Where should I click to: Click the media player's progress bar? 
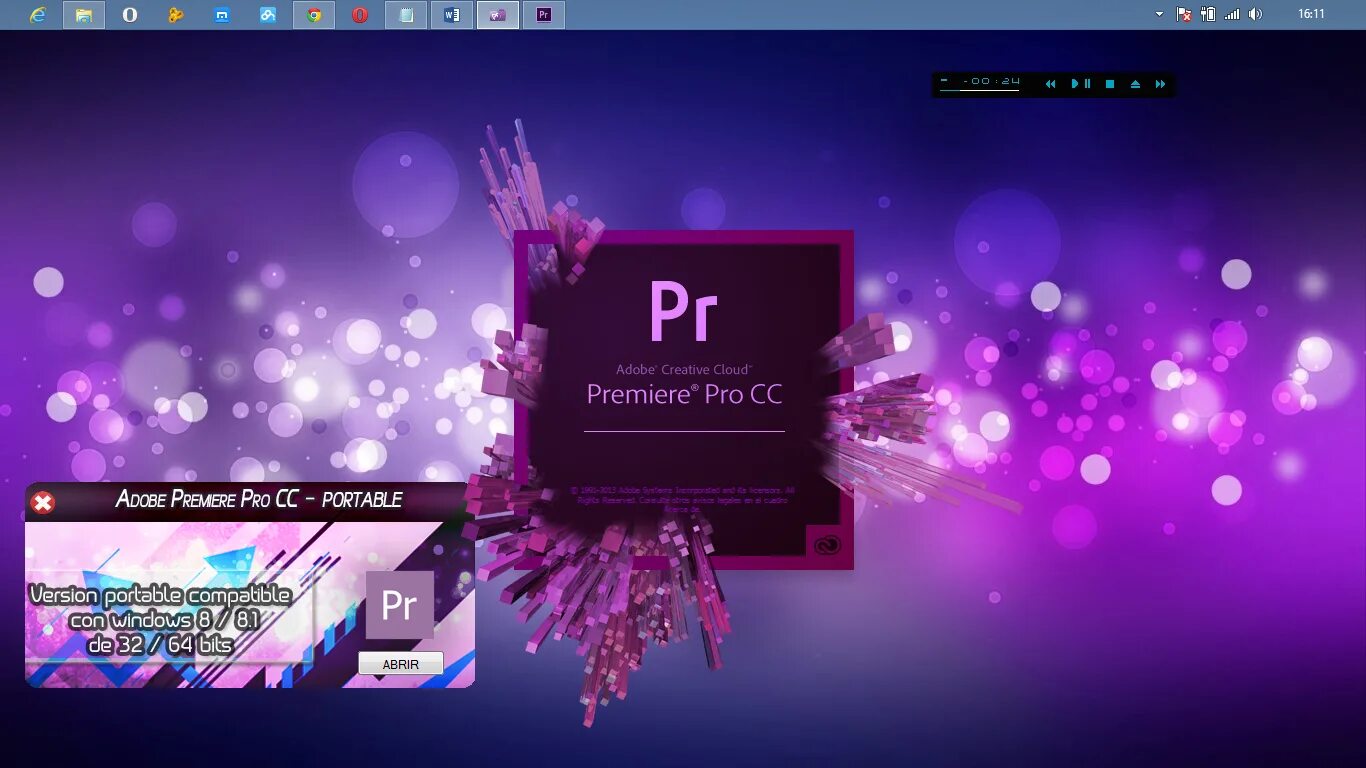[979, 91]
